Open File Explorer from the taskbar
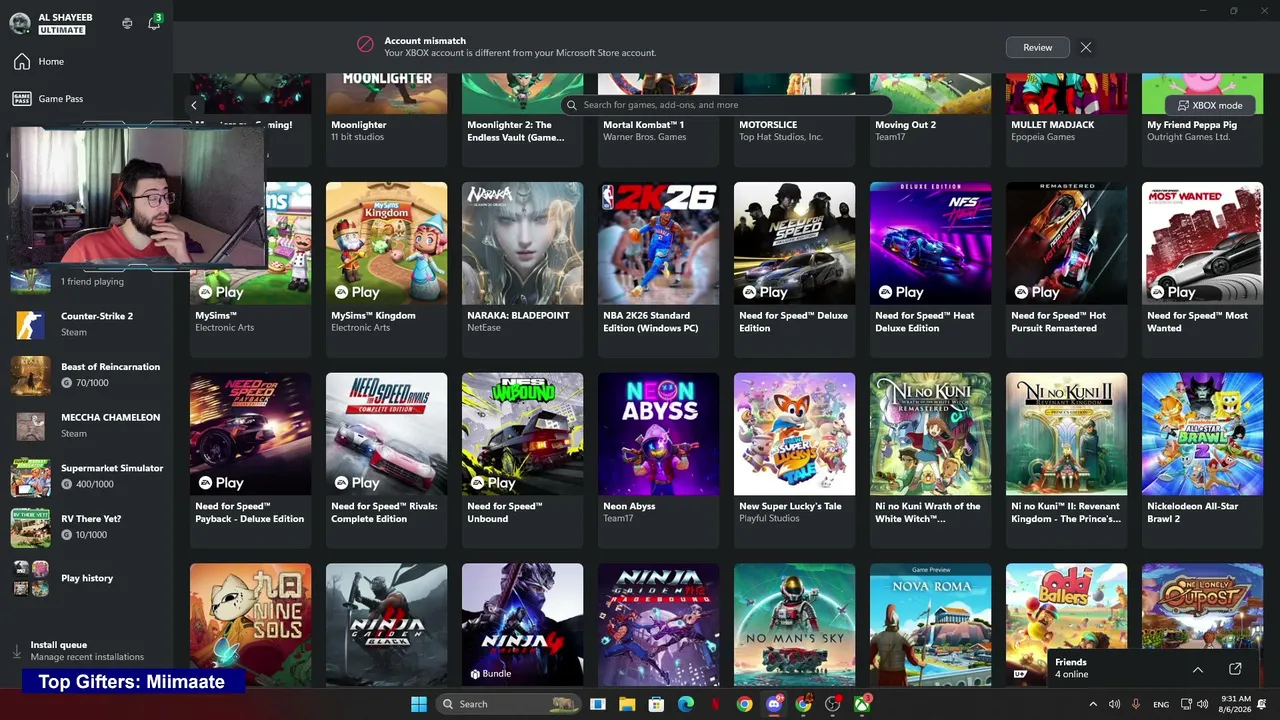The height and width of the screenshot is (720, 1280). (x=627, y=704)
